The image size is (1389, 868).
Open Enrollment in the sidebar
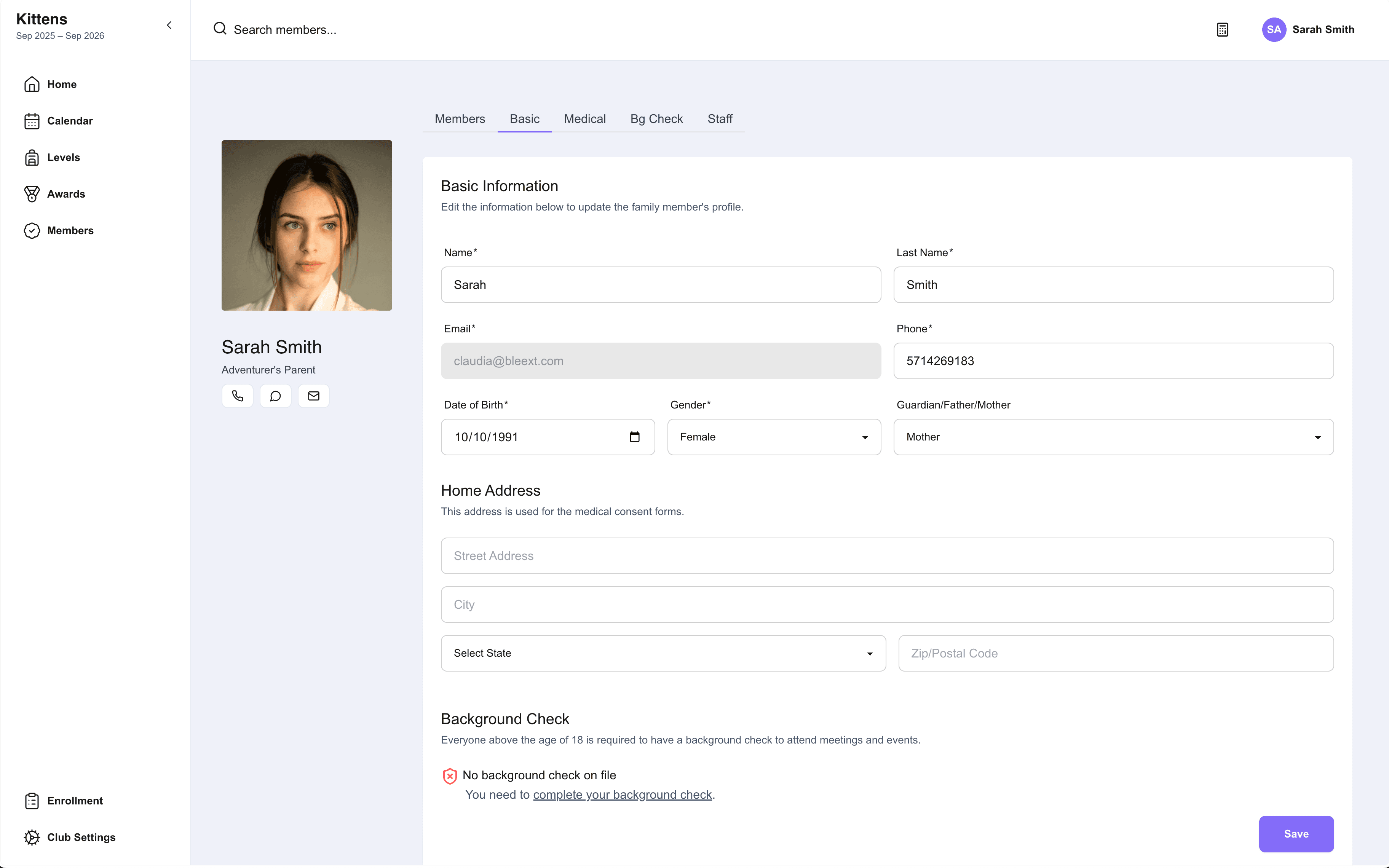(75, 801)
